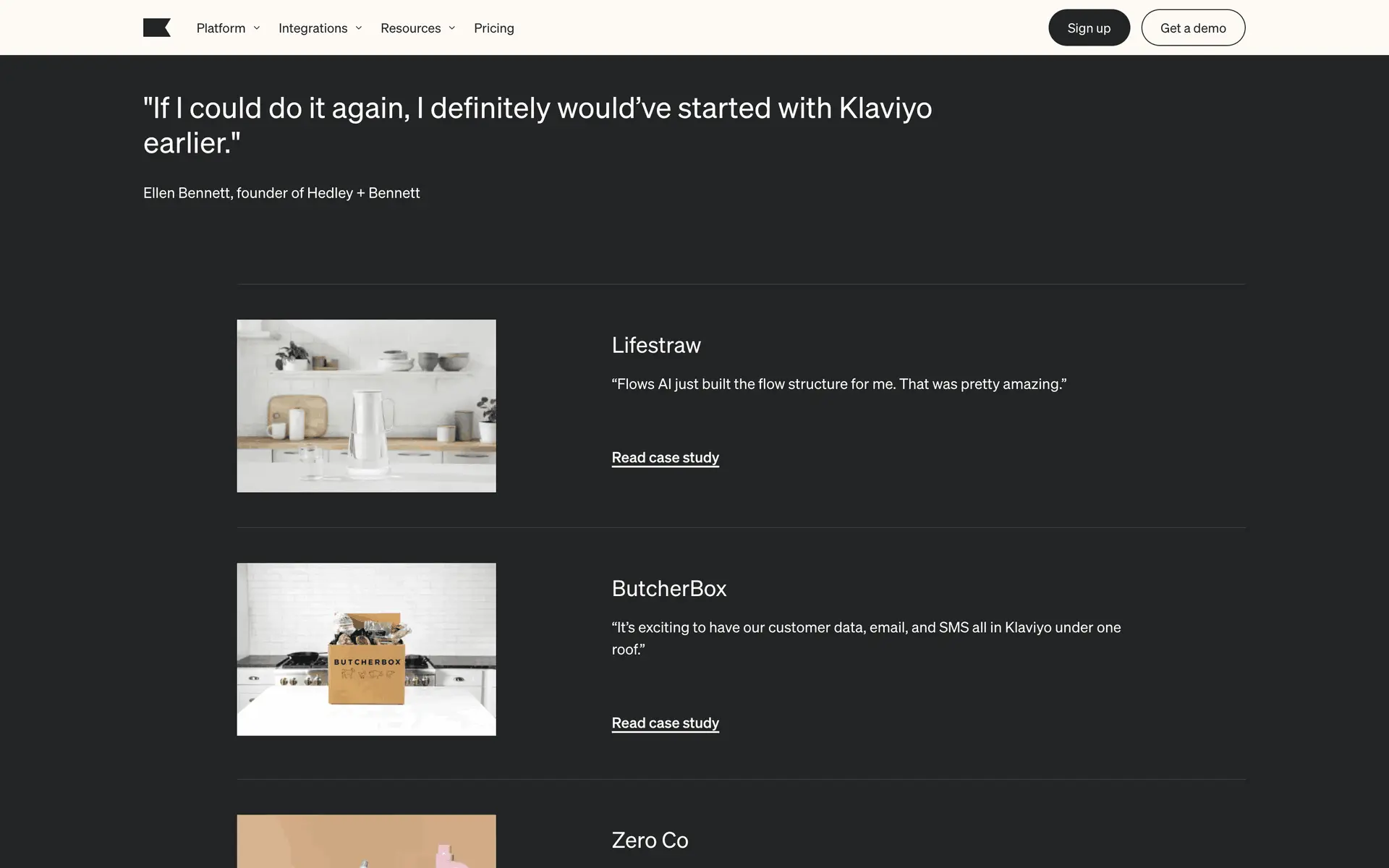Viewport: 1389px width, 868px height.
Task: Open the ButcherBox cardboard box thumbnail
Action: [366, 649]
